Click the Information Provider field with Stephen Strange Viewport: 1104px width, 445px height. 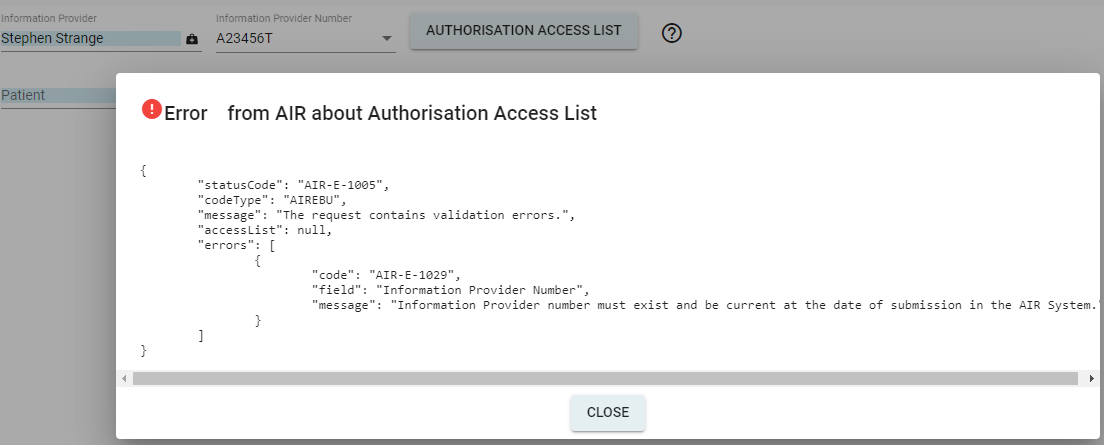click(91, 39)
